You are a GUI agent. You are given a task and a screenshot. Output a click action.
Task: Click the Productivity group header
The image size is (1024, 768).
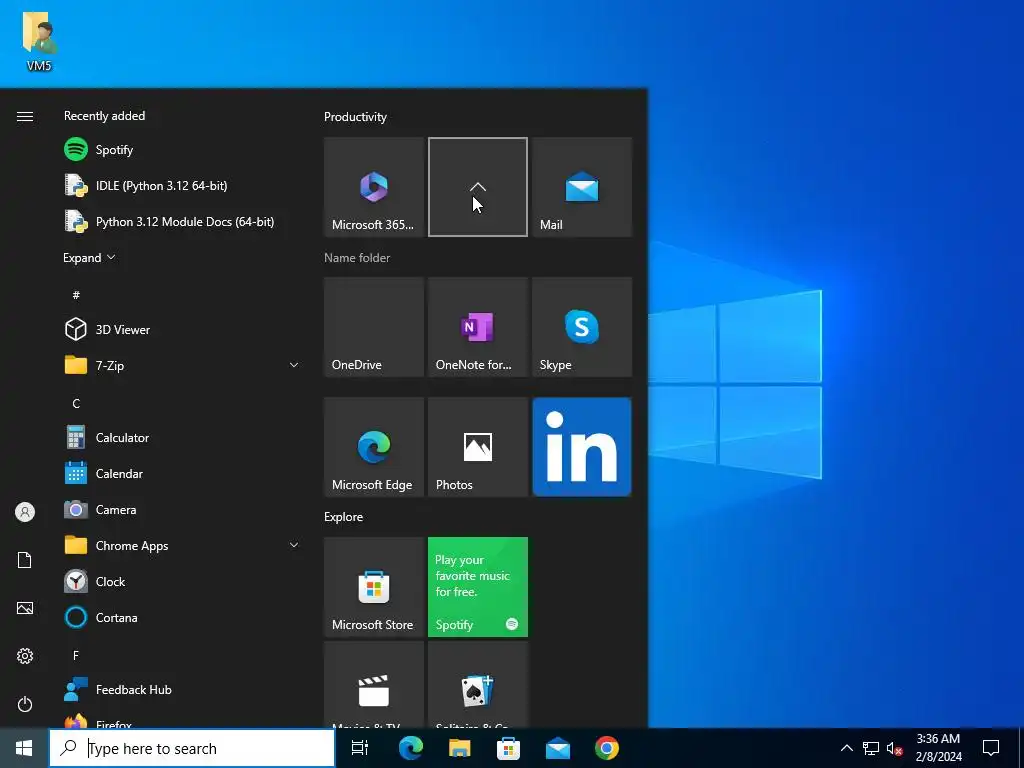[x=355, y=117]
